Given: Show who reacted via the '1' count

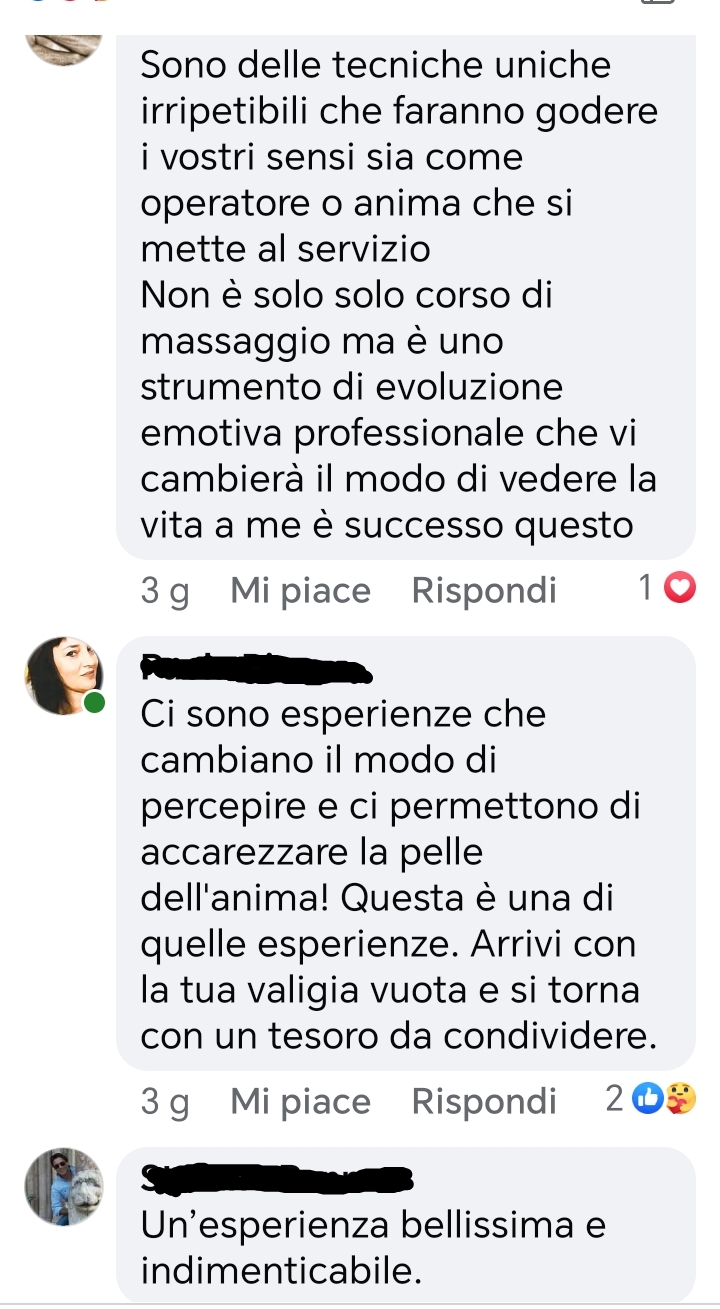Looking at the screenshot, I should pyautogui.click(x=646, y=590).
